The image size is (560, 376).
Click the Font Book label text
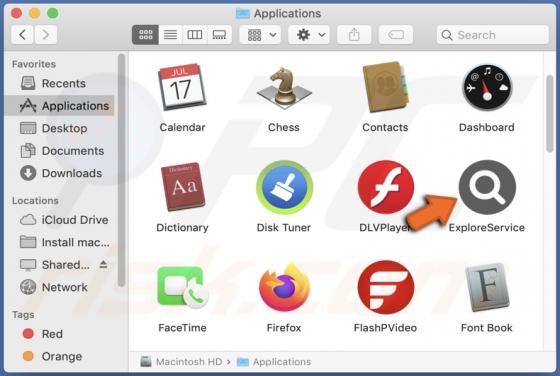487,328
